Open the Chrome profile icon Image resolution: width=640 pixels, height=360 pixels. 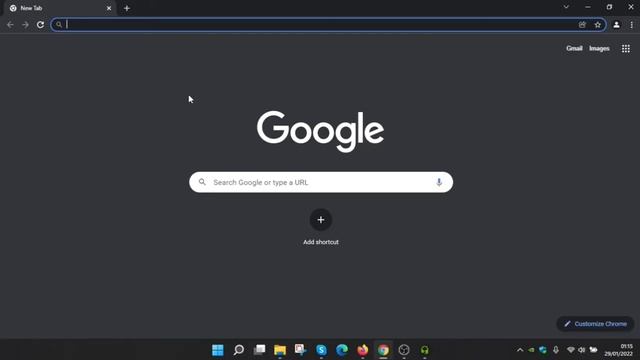pos(616,25)
